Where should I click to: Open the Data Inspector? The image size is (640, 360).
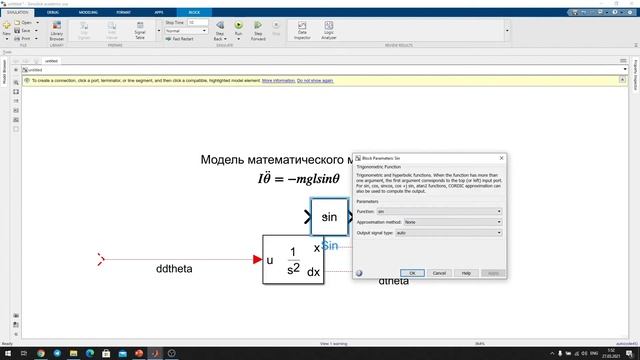tap(302, 31)
